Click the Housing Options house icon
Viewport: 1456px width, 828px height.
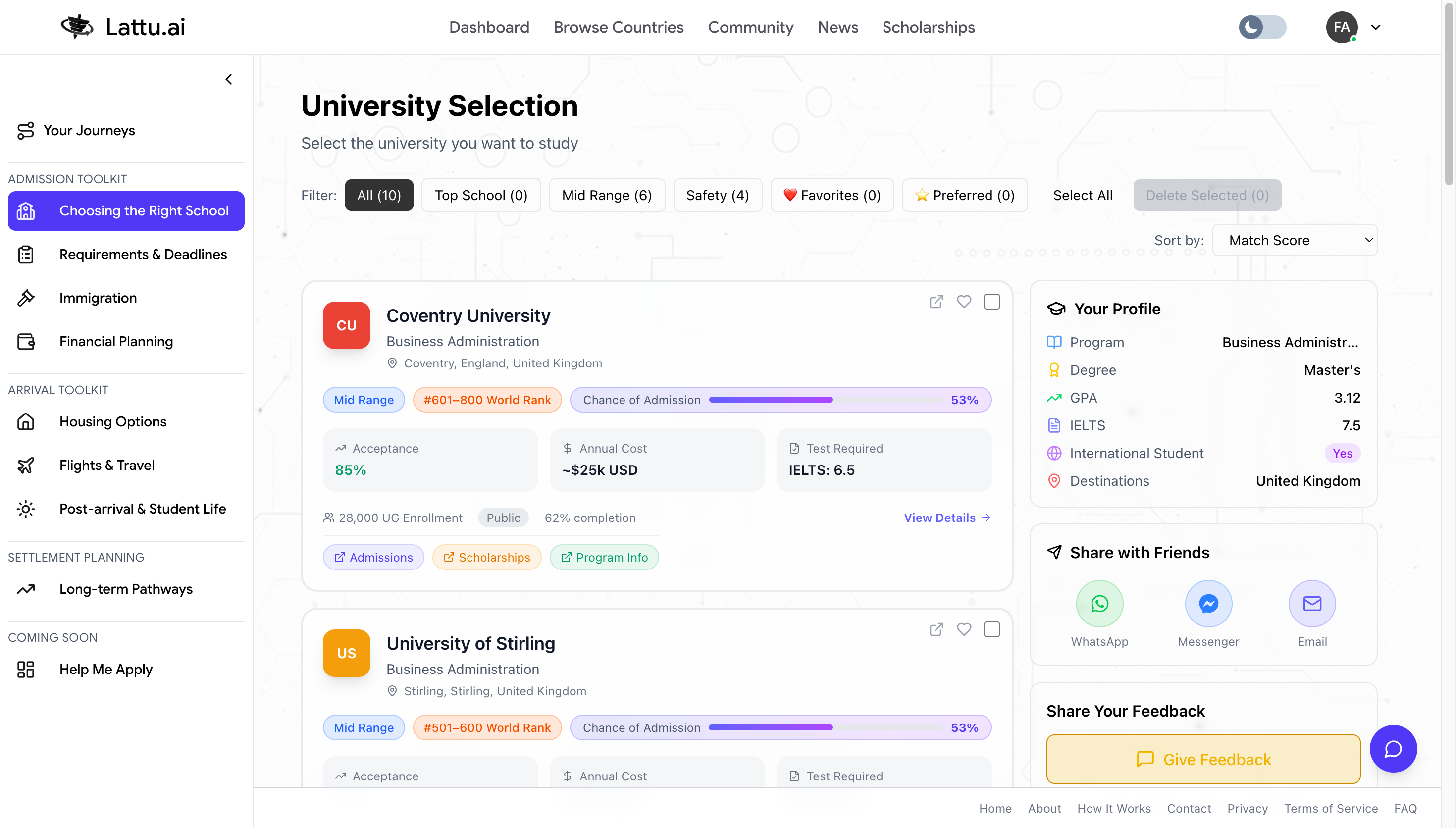click(26, 421)
